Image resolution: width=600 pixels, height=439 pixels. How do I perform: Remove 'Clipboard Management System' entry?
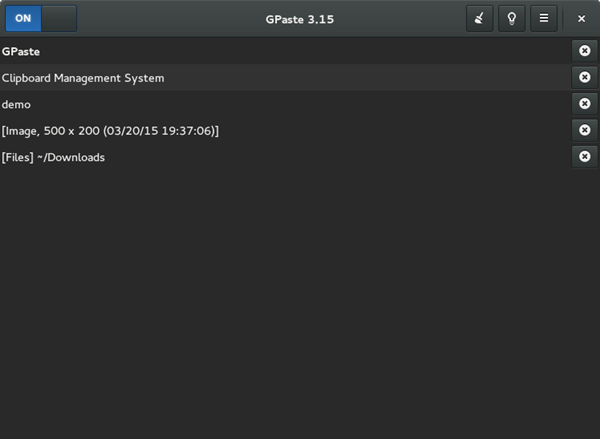pos(585,77)
